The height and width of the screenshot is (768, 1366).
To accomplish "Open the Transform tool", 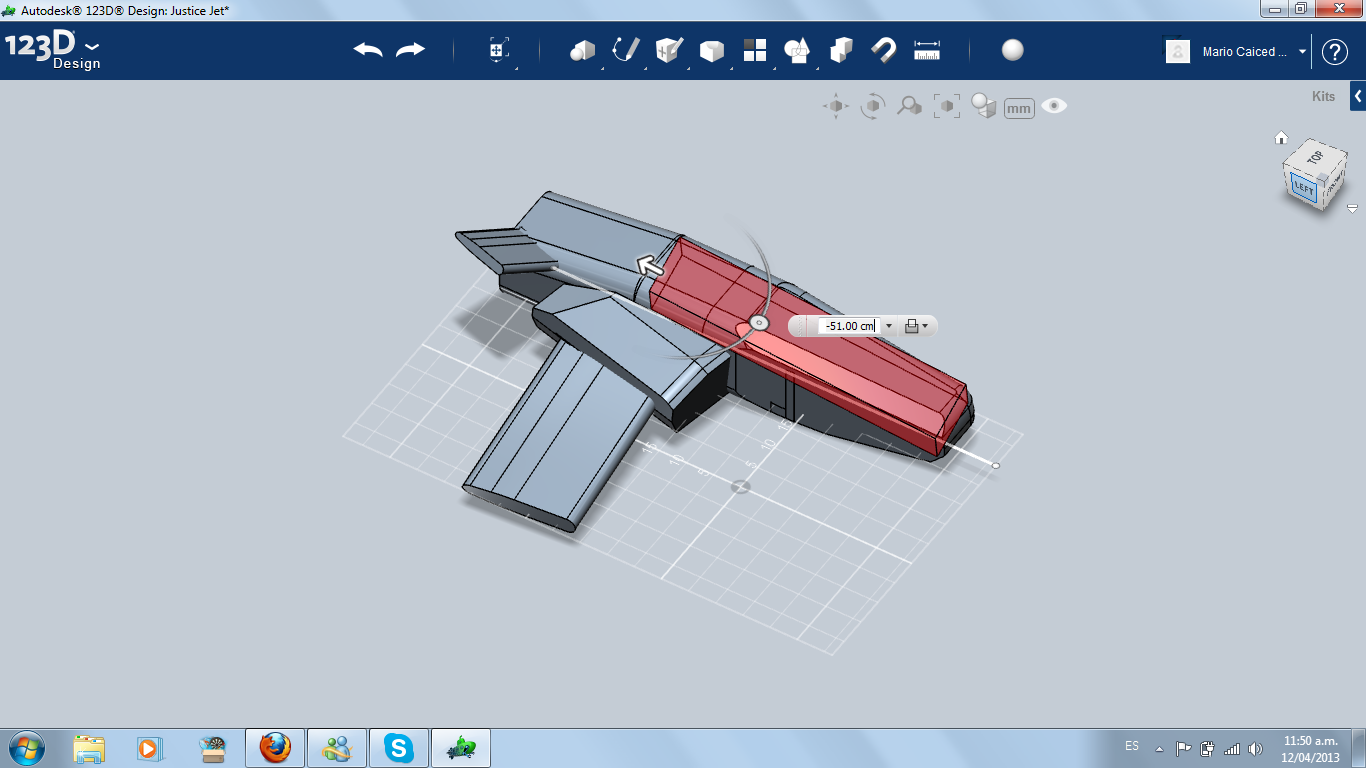I will 499,50.
